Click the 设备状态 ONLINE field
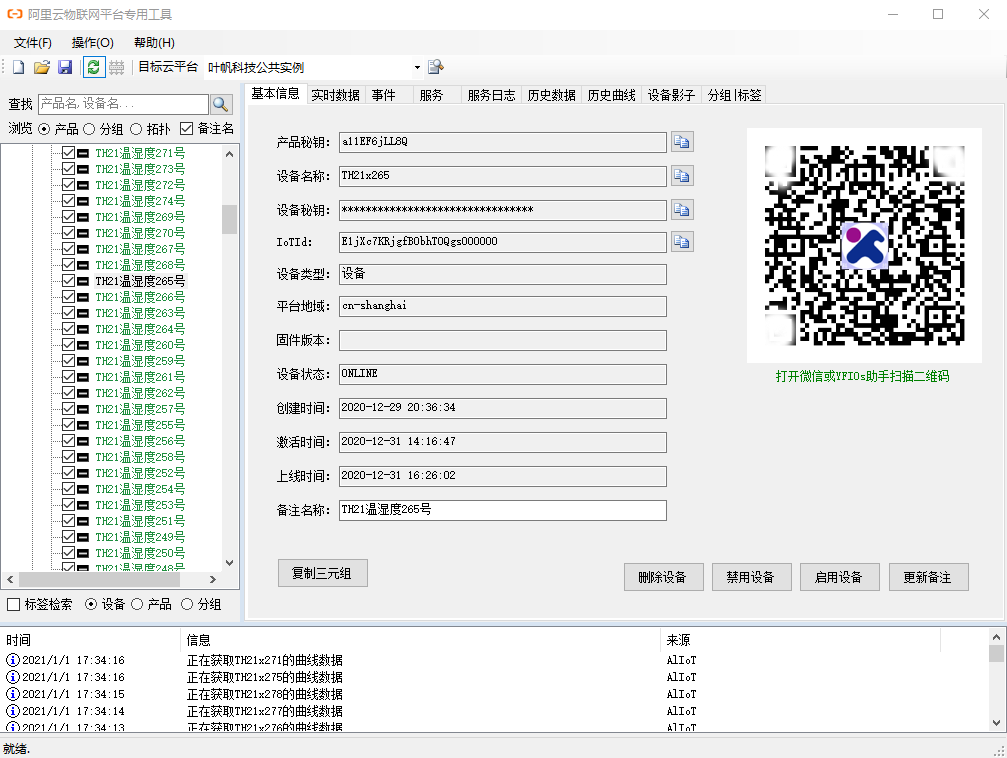Screen dimensions: 1007x758 (503, 374)
